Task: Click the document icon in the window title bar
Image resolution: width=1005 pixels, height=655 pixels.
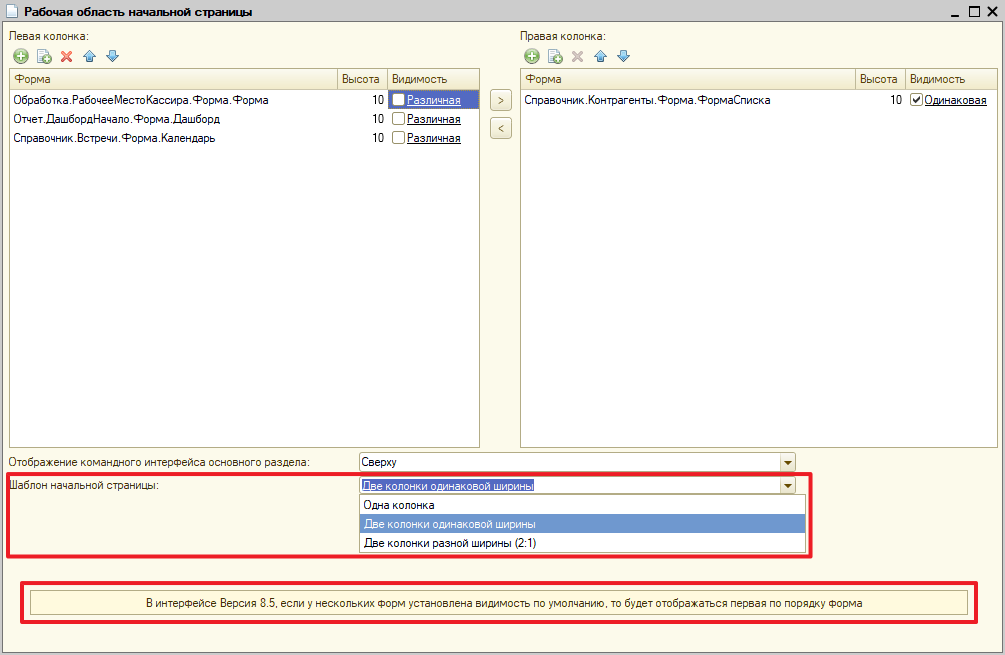Action: point(12,12)
